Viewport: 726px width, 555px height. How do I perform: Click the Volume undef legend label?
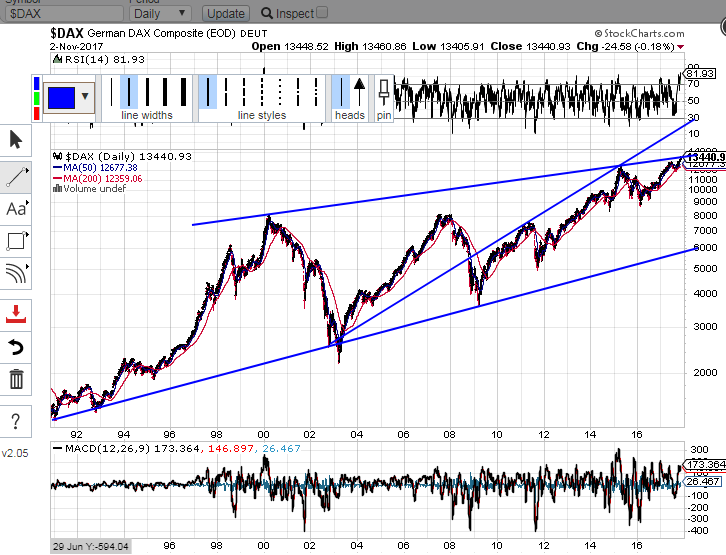coord(89,189)
